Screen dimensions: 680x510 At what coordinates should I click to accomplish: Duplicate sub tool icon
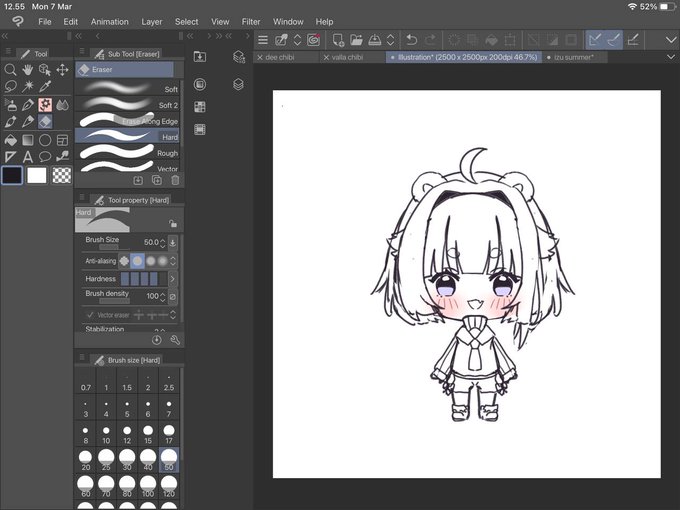(x=157, y=180)
